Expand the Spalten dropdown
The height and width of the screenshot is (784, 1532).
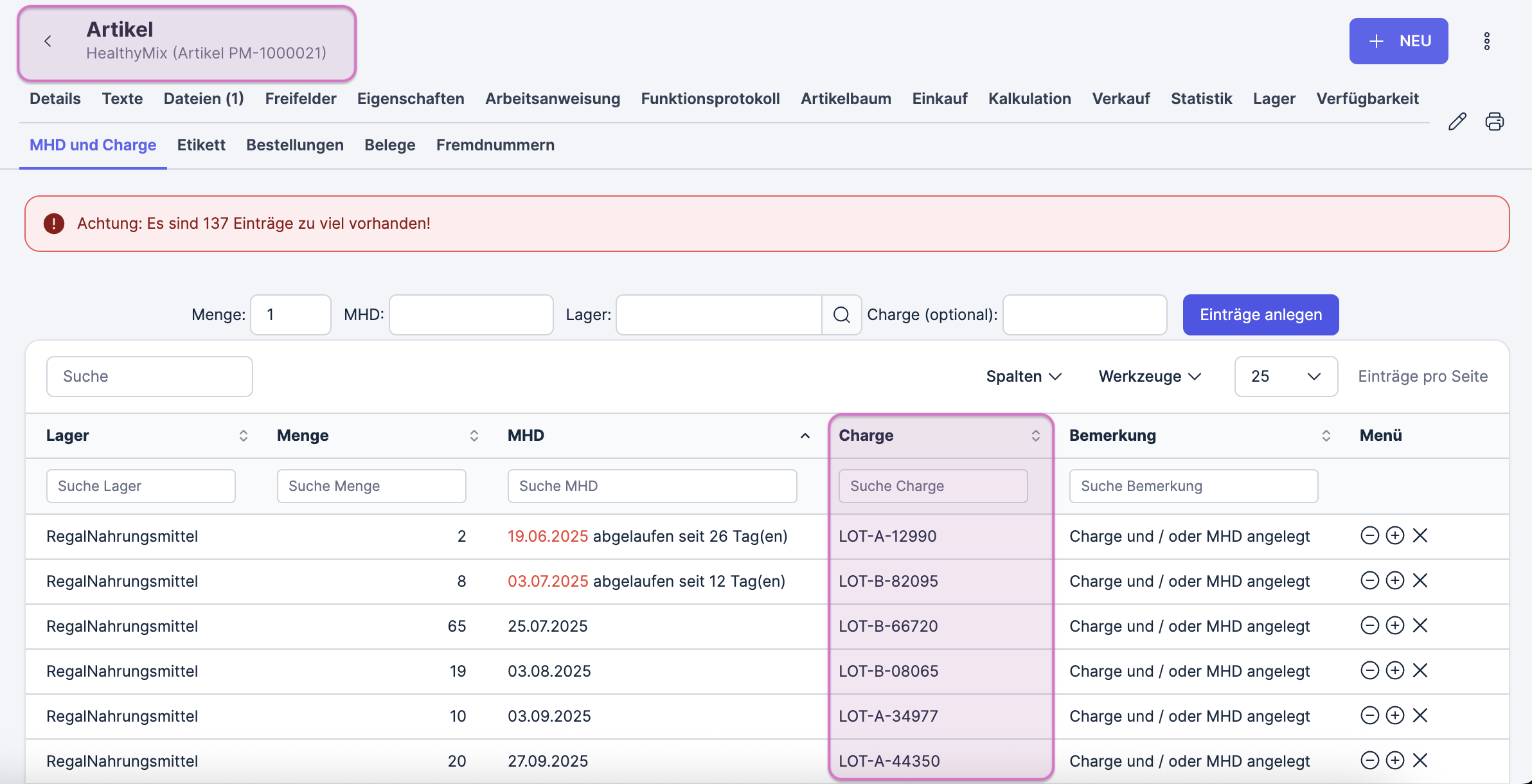(1024, 377)
